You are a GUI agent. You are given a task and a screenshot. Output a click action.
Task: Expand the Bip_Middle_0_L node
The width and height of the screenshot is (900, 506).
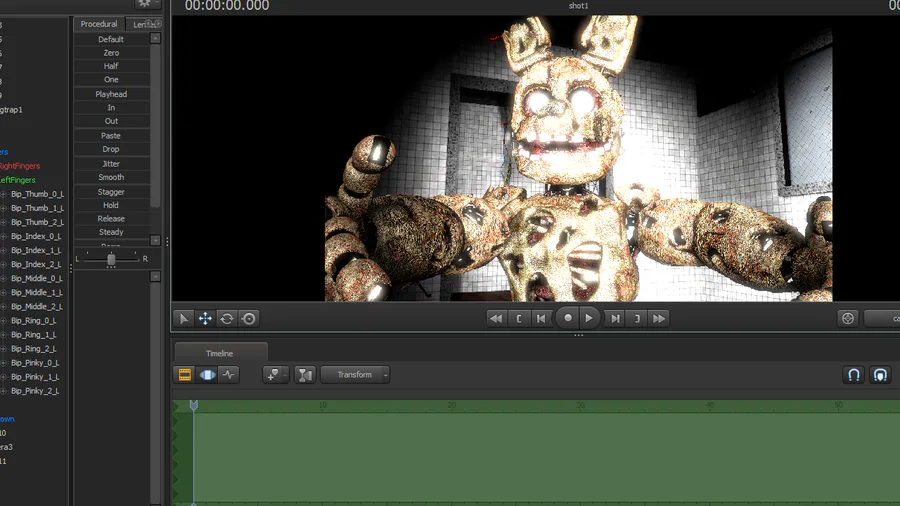3,278
